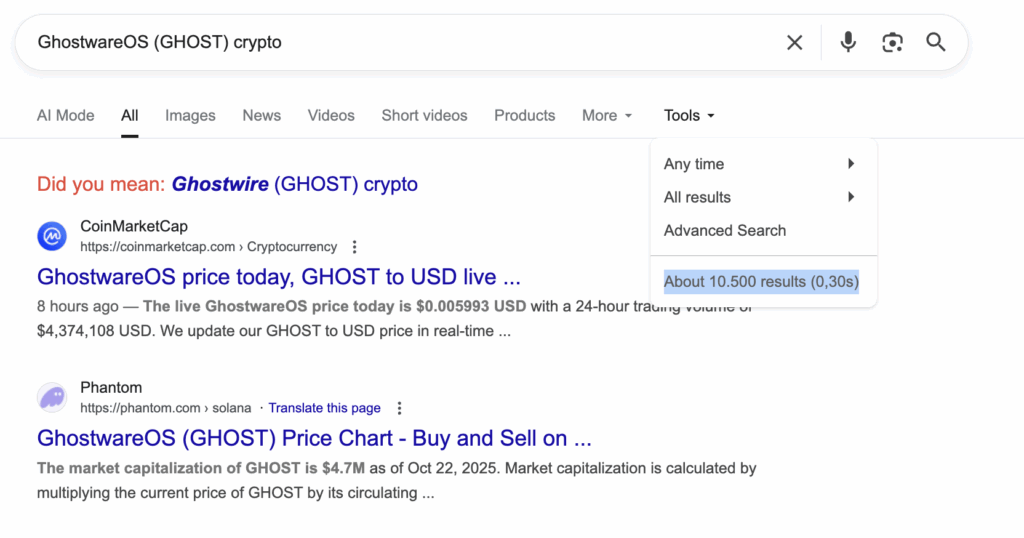Click the Translate this page link
This screenshot has height=538, width=1024.
pos(324,408)
